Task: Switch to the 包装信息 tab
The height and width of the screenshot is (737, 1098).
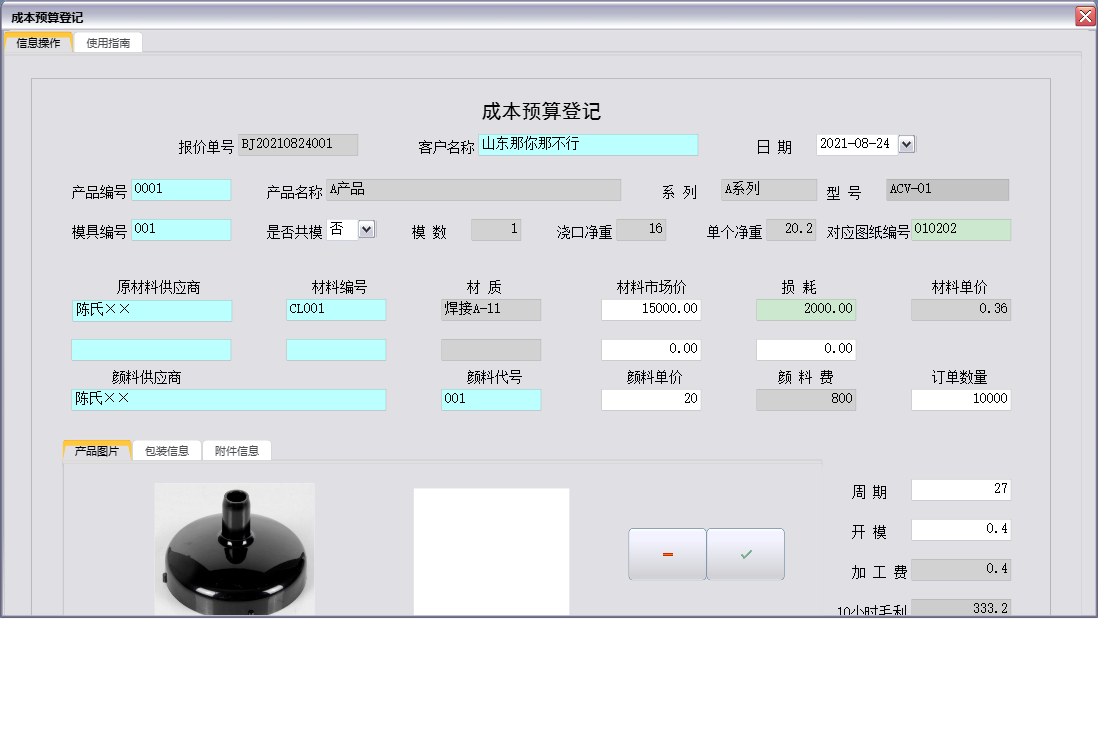Action: 168,449
